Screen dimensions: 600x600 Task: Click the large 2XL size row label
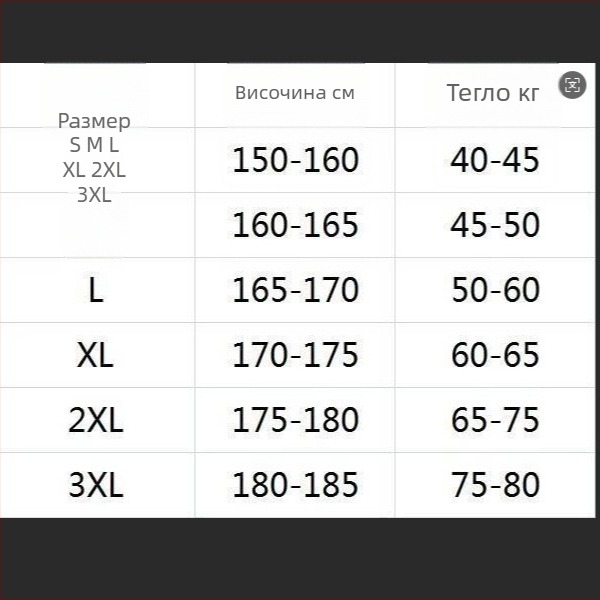[x=95, y=420]
